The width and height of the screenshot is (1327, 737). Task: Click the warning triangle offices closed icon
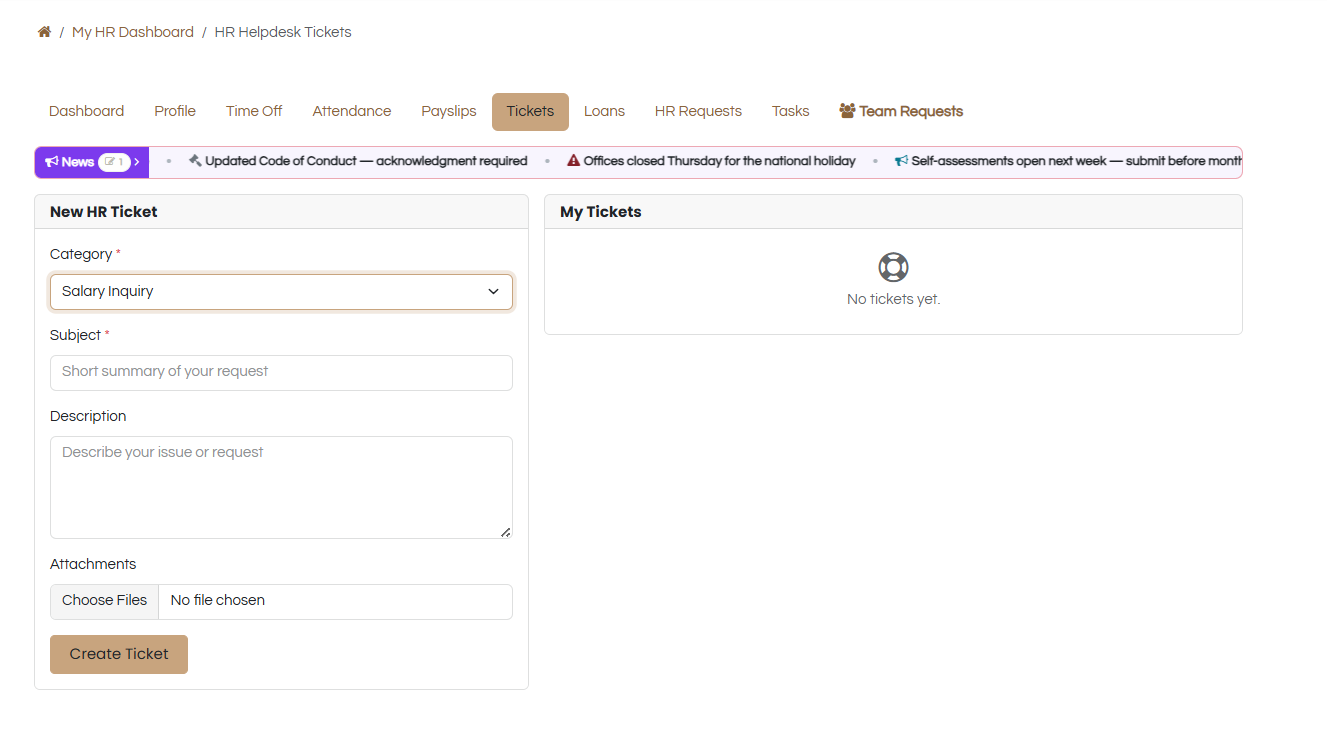[573, 161]
